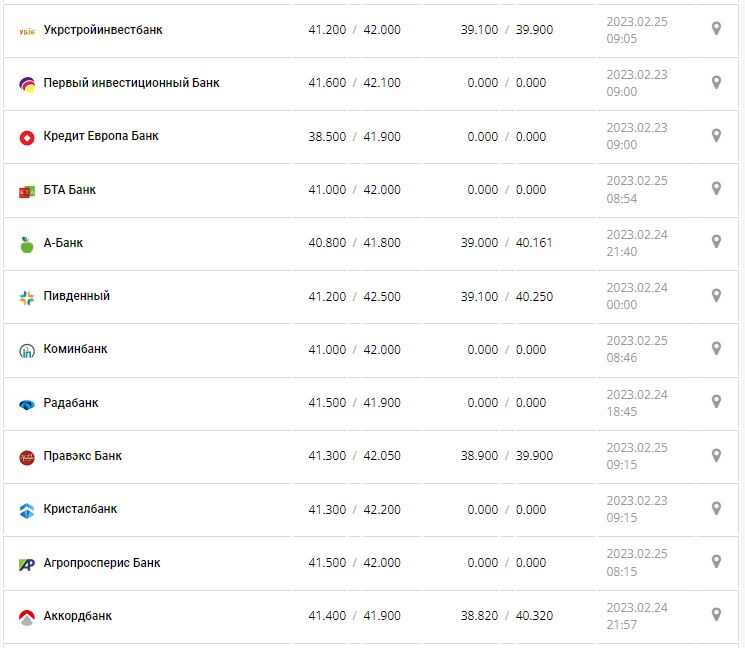Open the Агропросперис Банк link

(x=102, y=563)
